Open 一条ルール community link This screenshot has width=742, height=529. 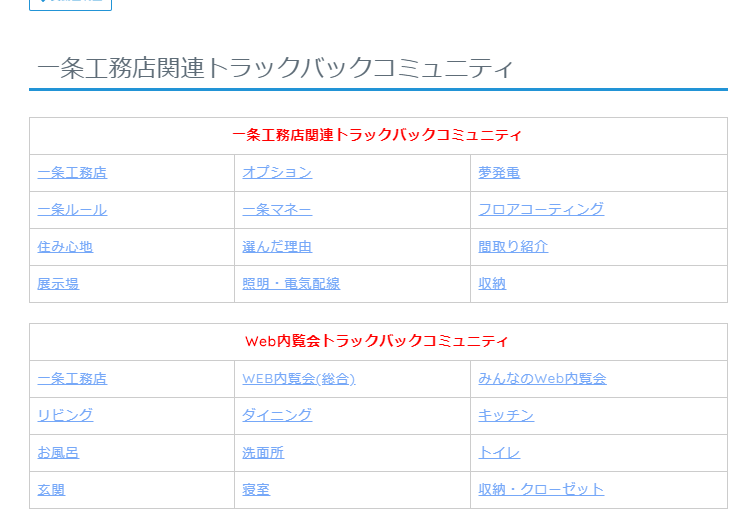click(72, 210)
